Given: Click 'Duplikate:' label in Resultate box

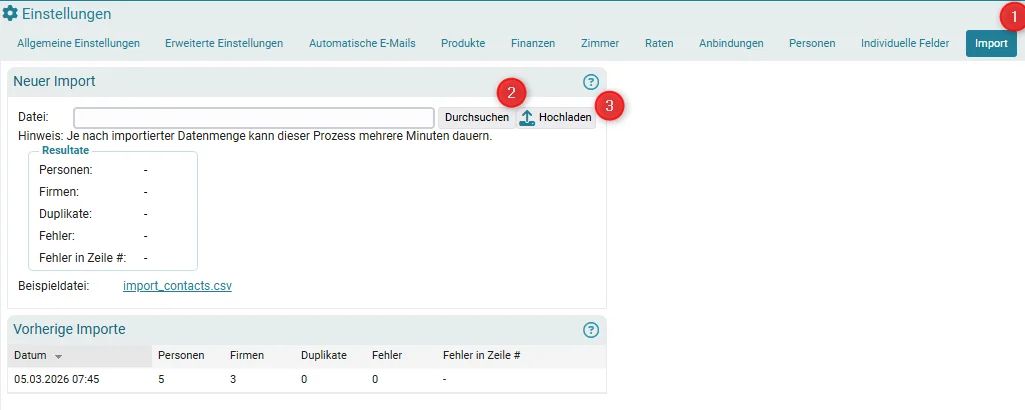Looking at the screenshot, I should (x=65, y=214).
